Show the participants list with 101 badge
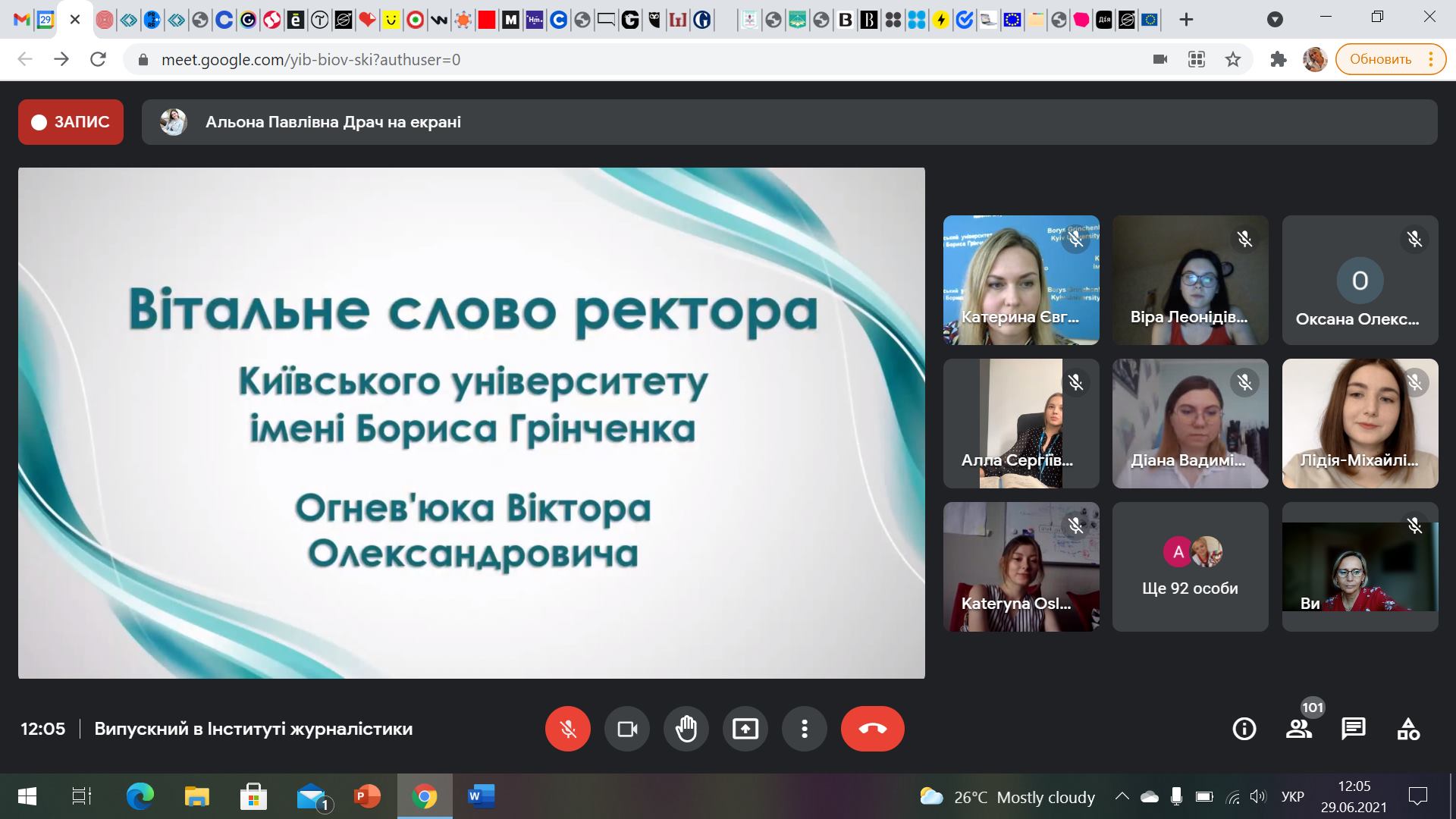The width and height of the screenshot is (1456, 819). tap(1299, 729)
